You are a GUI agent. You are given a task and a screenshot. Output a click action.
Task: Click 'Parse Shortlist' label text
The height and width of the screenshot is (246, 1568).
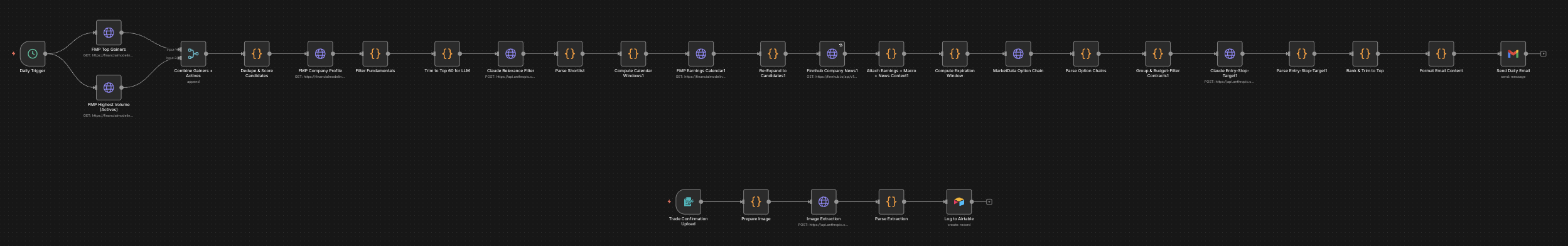click(x=570, y=71)
